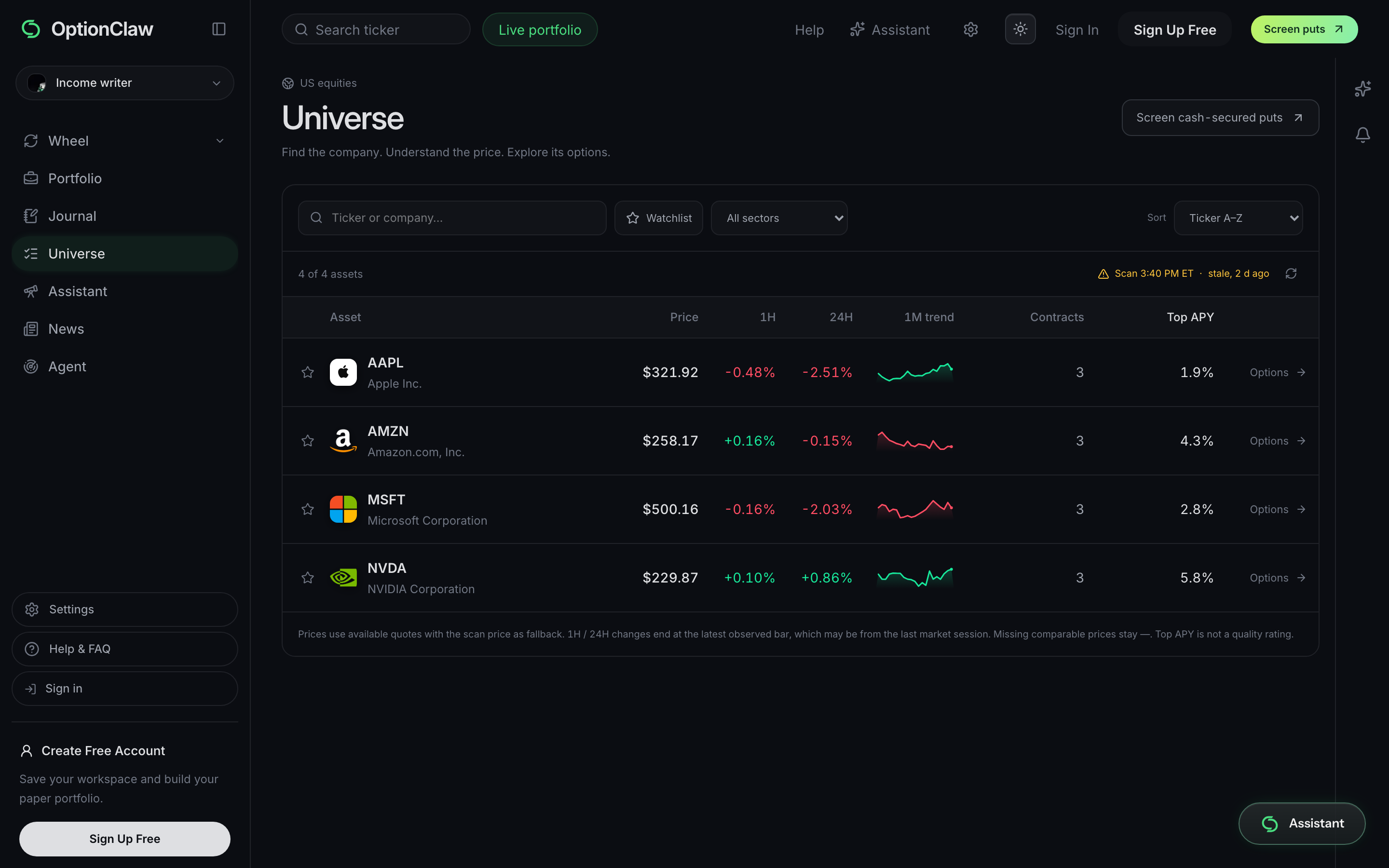This screenshot has width=1389, height=868.
Task: Click the 24H column header
Action: click(841, 317)
